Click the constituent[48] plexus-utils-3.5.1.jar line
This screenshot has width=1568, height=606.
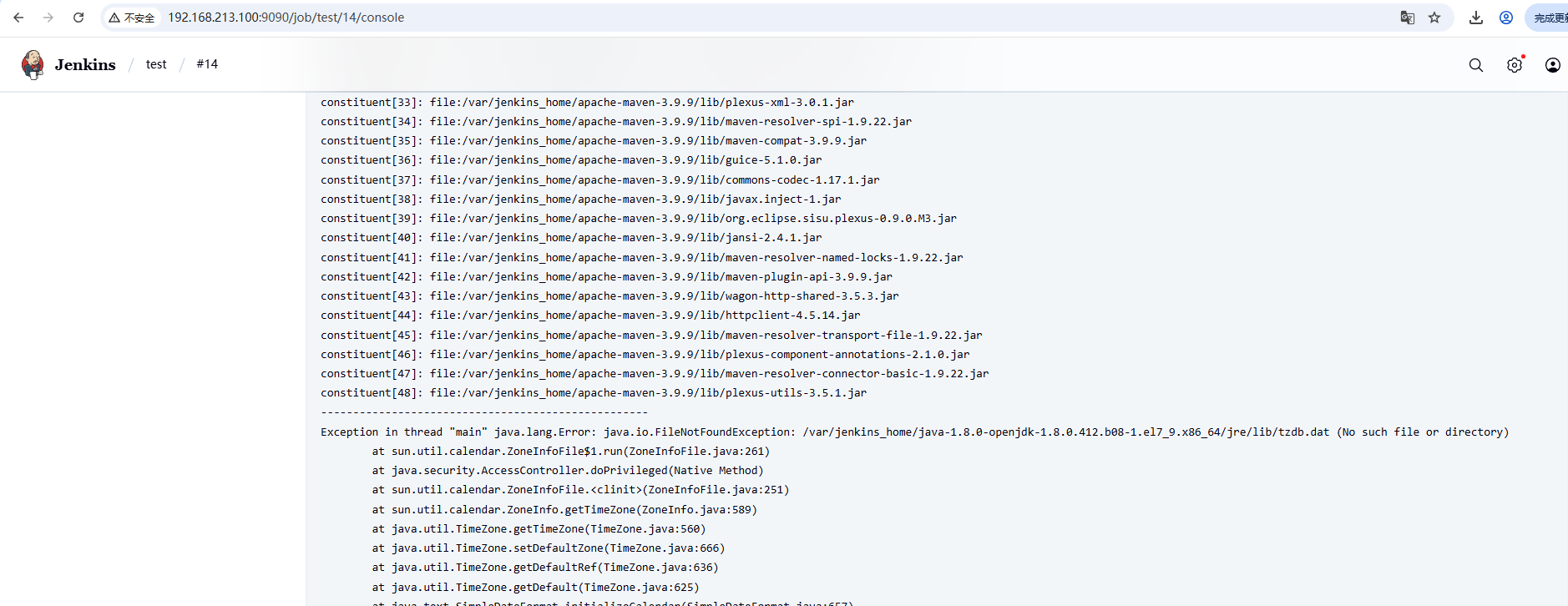coord(594,392)
